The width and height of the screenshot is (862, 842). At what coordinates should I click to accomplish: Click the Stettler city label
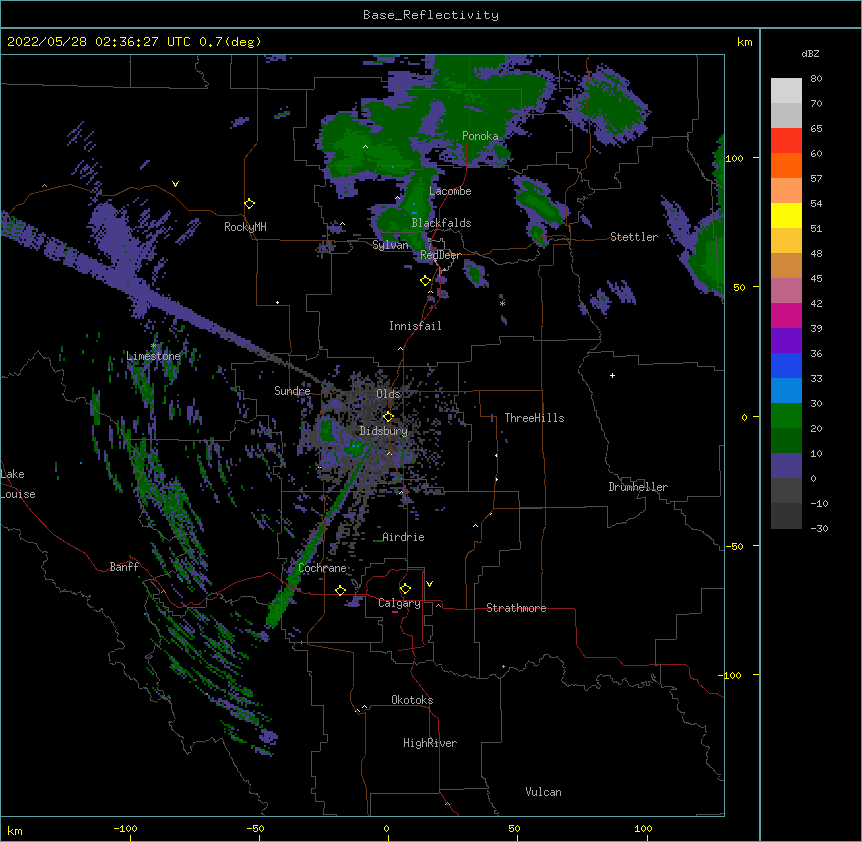[634, 237]
